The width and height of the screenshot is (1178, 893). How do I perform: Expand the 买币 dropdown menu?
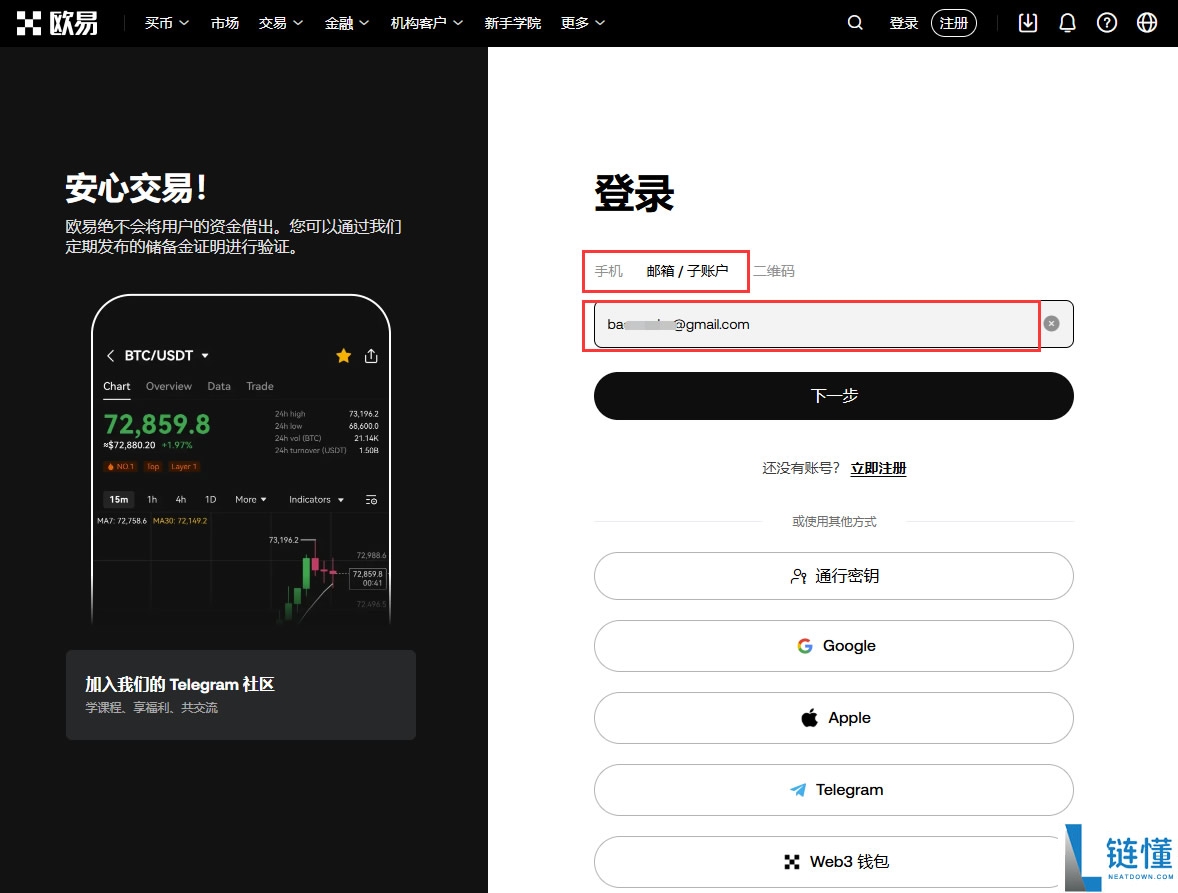167,23
